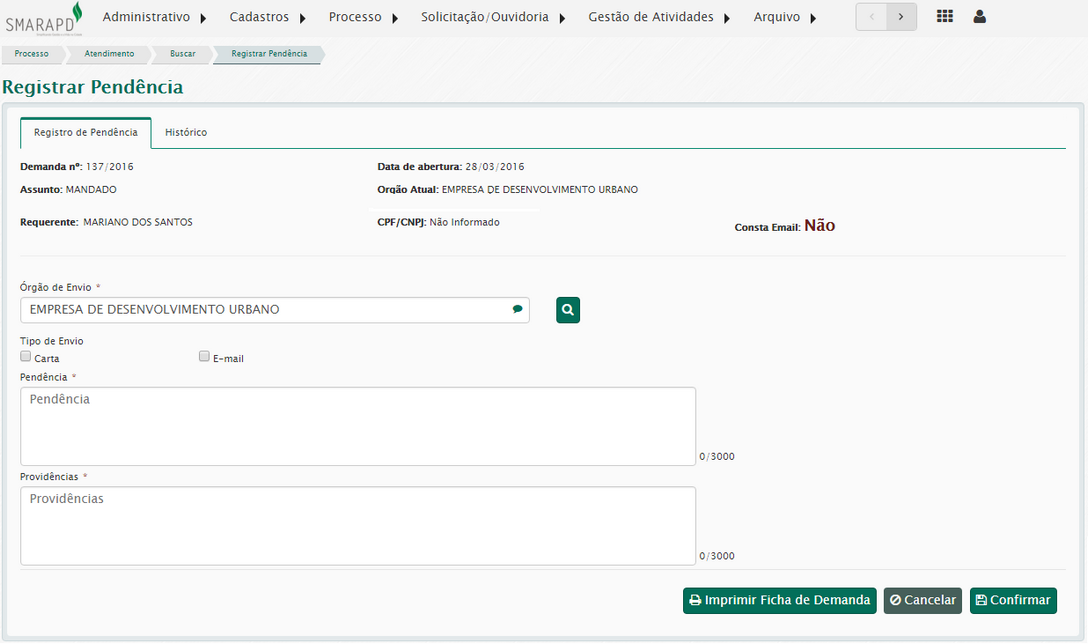Select the Registro de Pendência tab

tap(86, 133)
